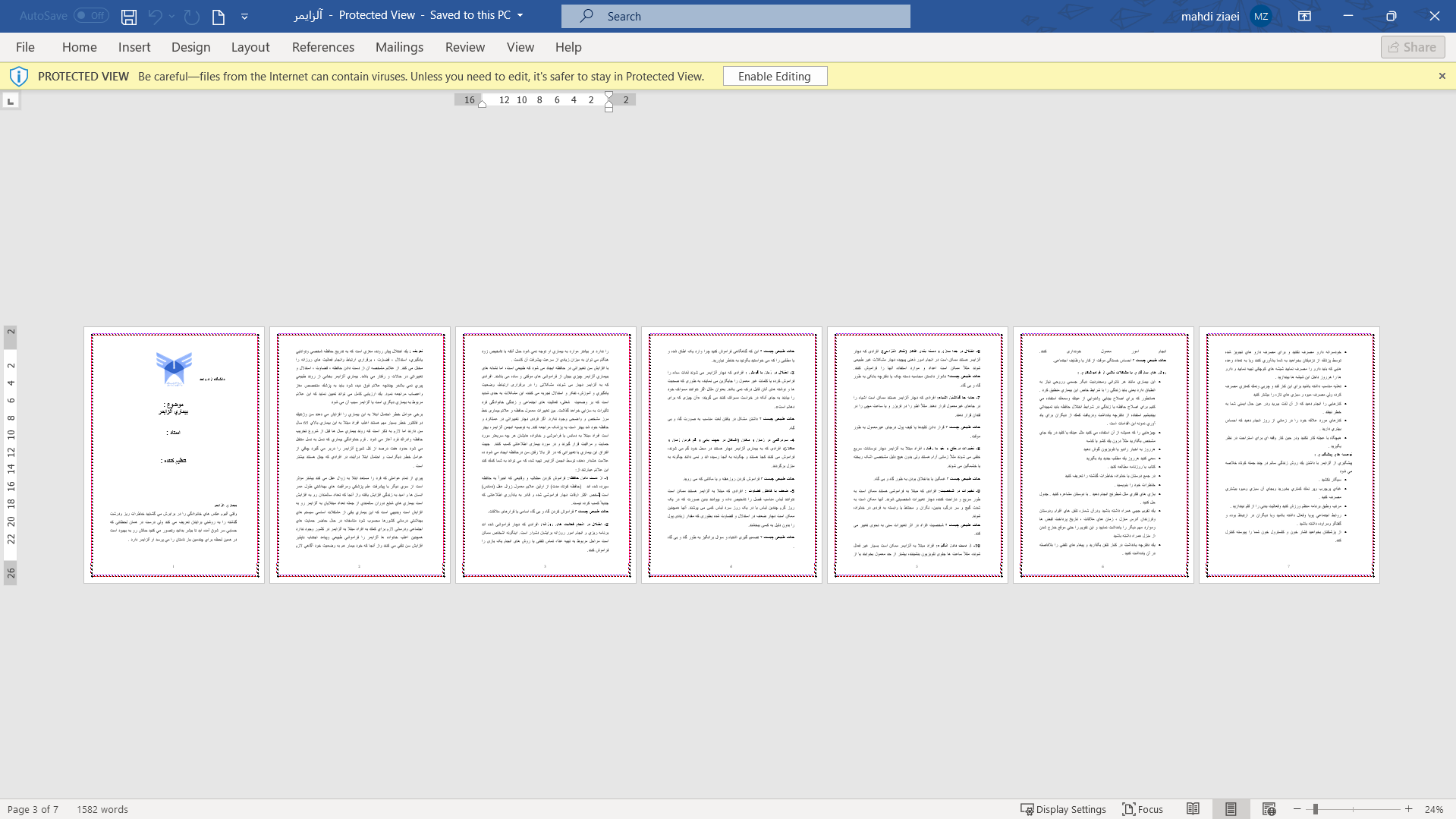Image resolution: width=1456 pixels, height=819 pixels.
Task: Click the Undo icon
Action: [x=155, y=16]
